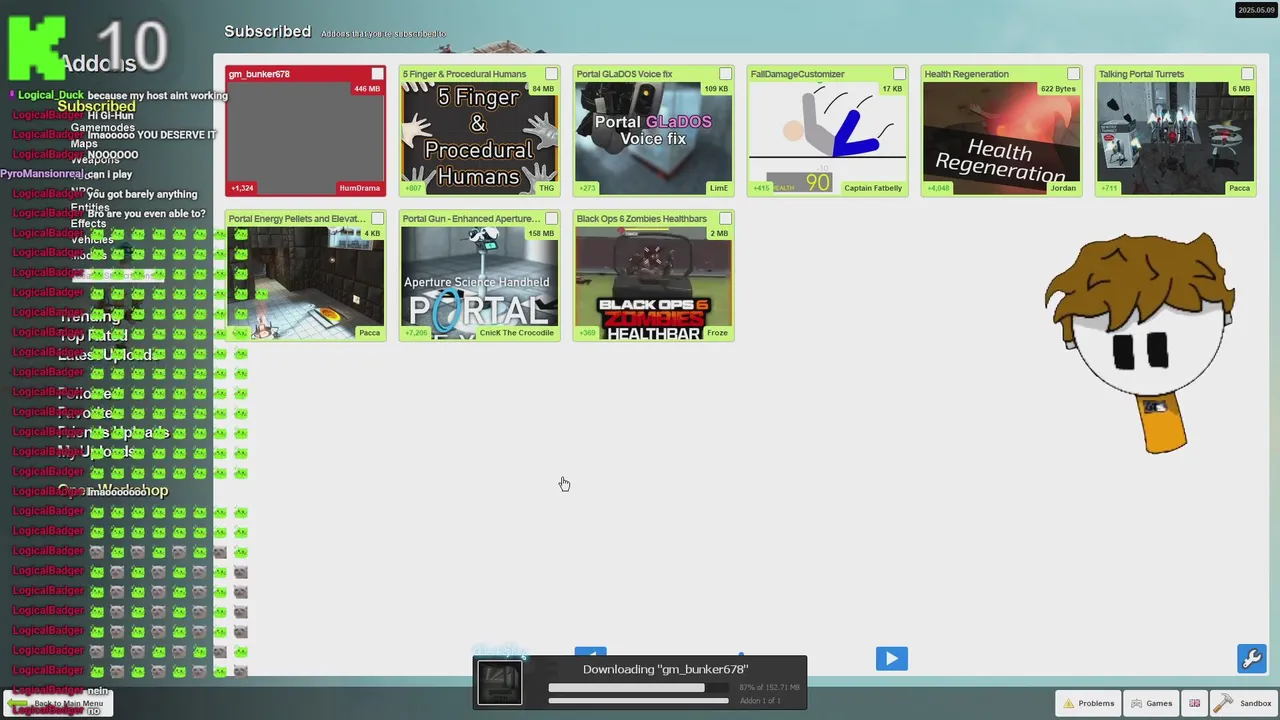Click the '+7,206' rating on Portal Gun
Viewport: 1280px width, 720px height.
(x=416, y=333)
